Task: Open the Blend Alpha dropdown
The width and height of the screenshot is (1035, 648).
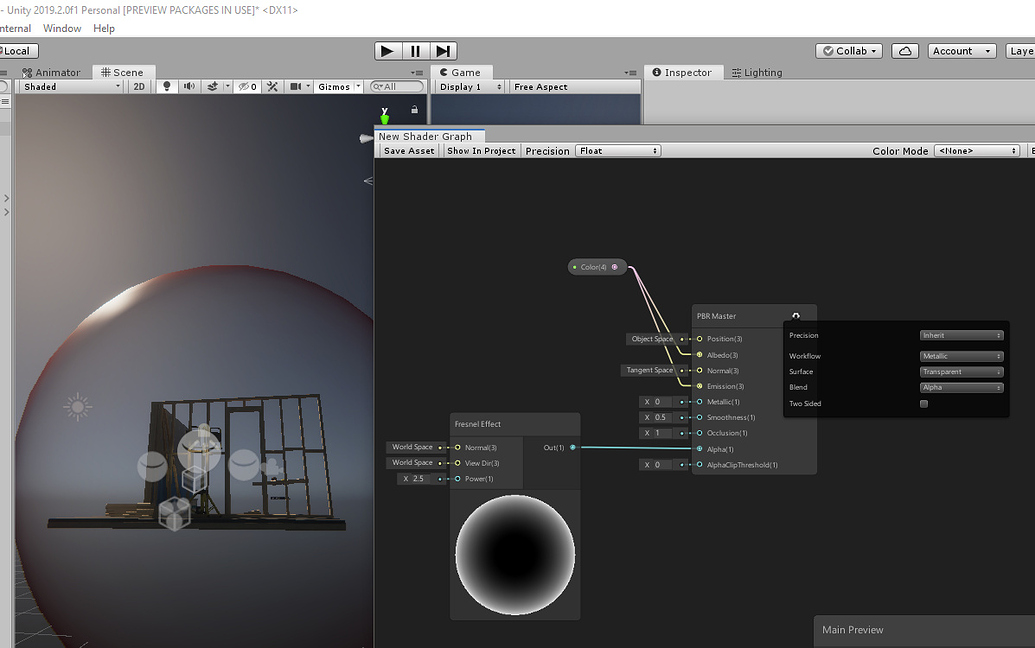Action: 961,387
